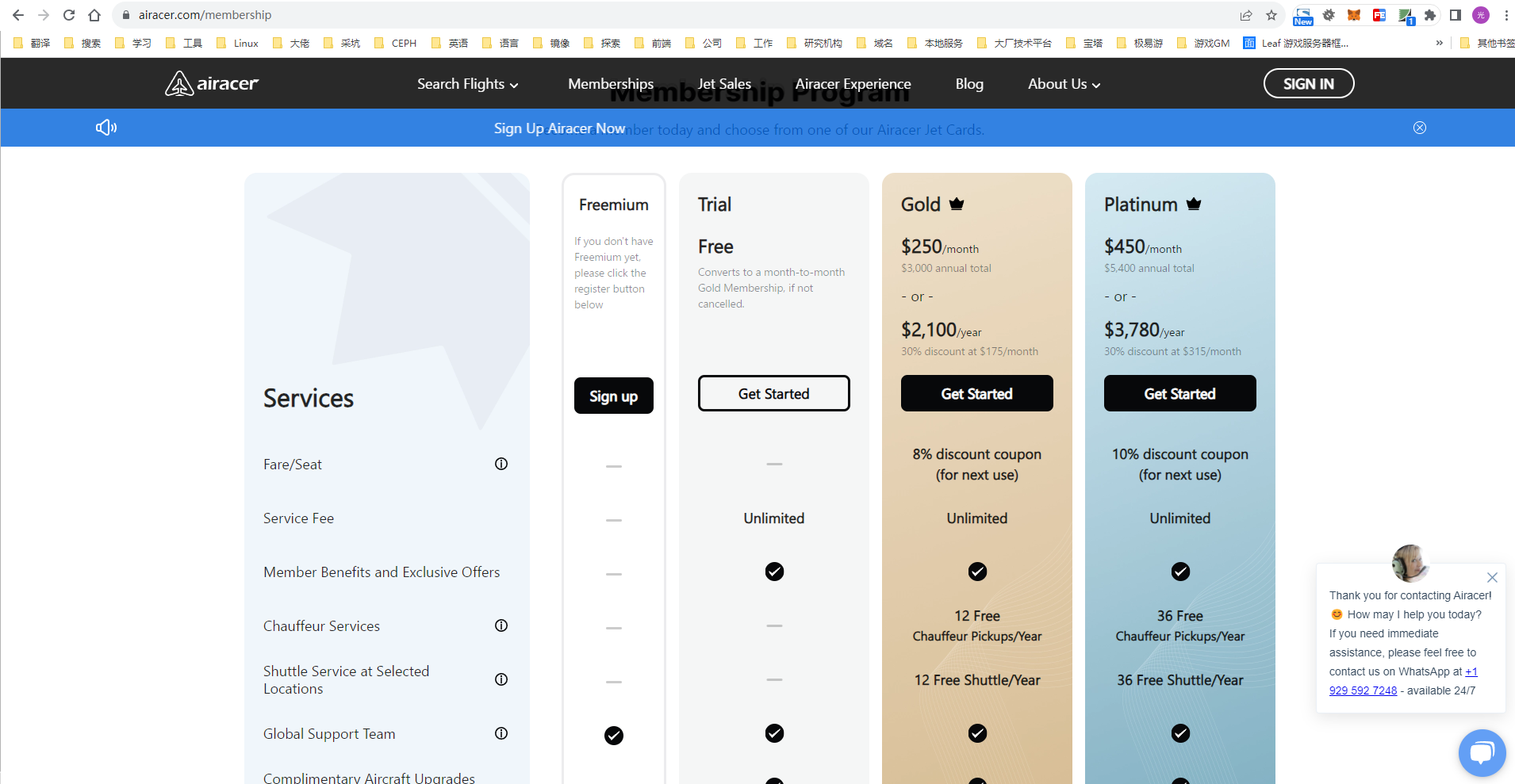Open the Blog page
Viewport: 1515px width, 784px height.
[969, 84]
